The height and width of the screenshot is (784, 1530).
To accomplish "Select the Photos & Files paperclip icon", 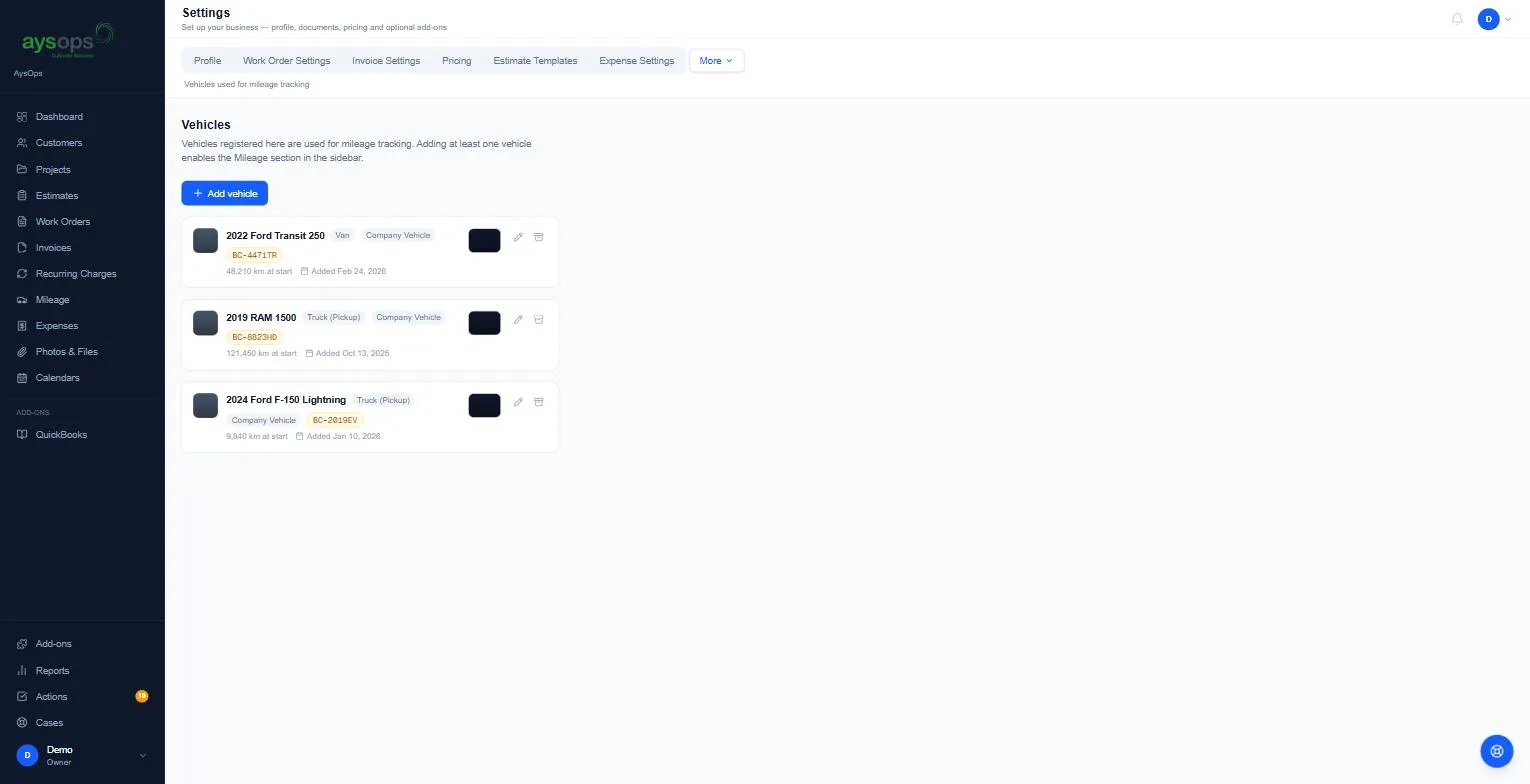I will point(22,351).
